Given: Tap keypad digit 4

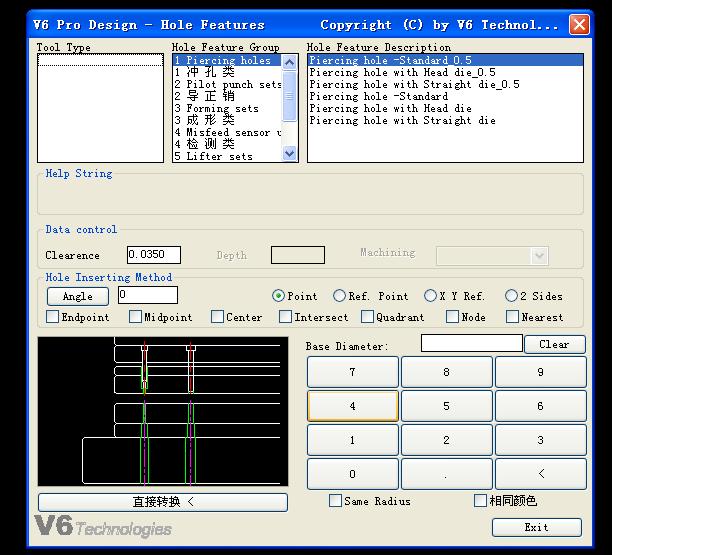Looking at the screenshot, I should [353, 406].
